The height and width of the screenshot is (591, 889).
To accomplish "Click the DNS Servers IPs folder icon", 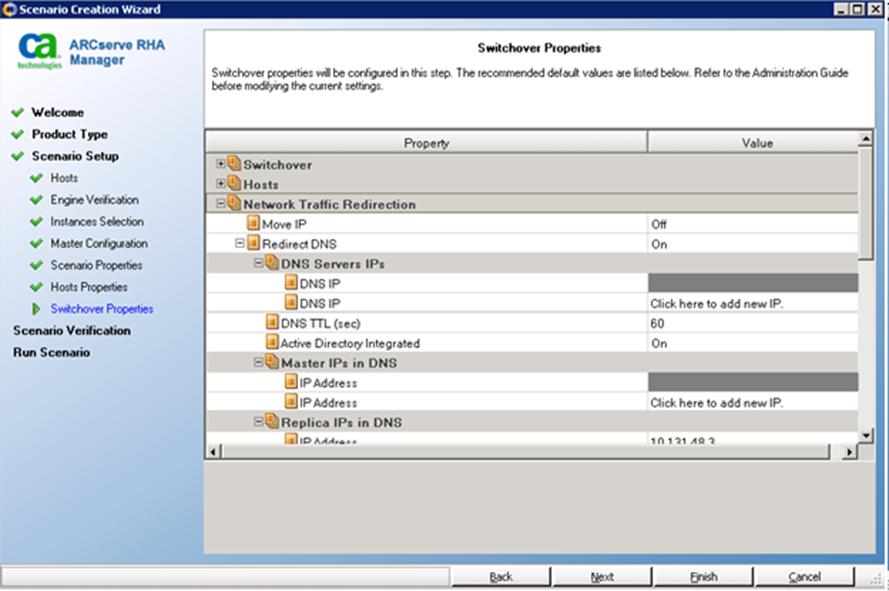I will pyautogui.click(x=272, y=263).
